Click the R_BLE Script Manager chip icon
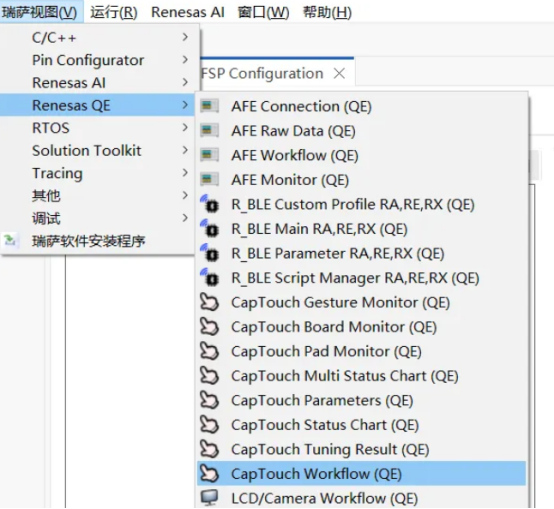The height and width of the screenshot is (509, 554). (210, 277)
